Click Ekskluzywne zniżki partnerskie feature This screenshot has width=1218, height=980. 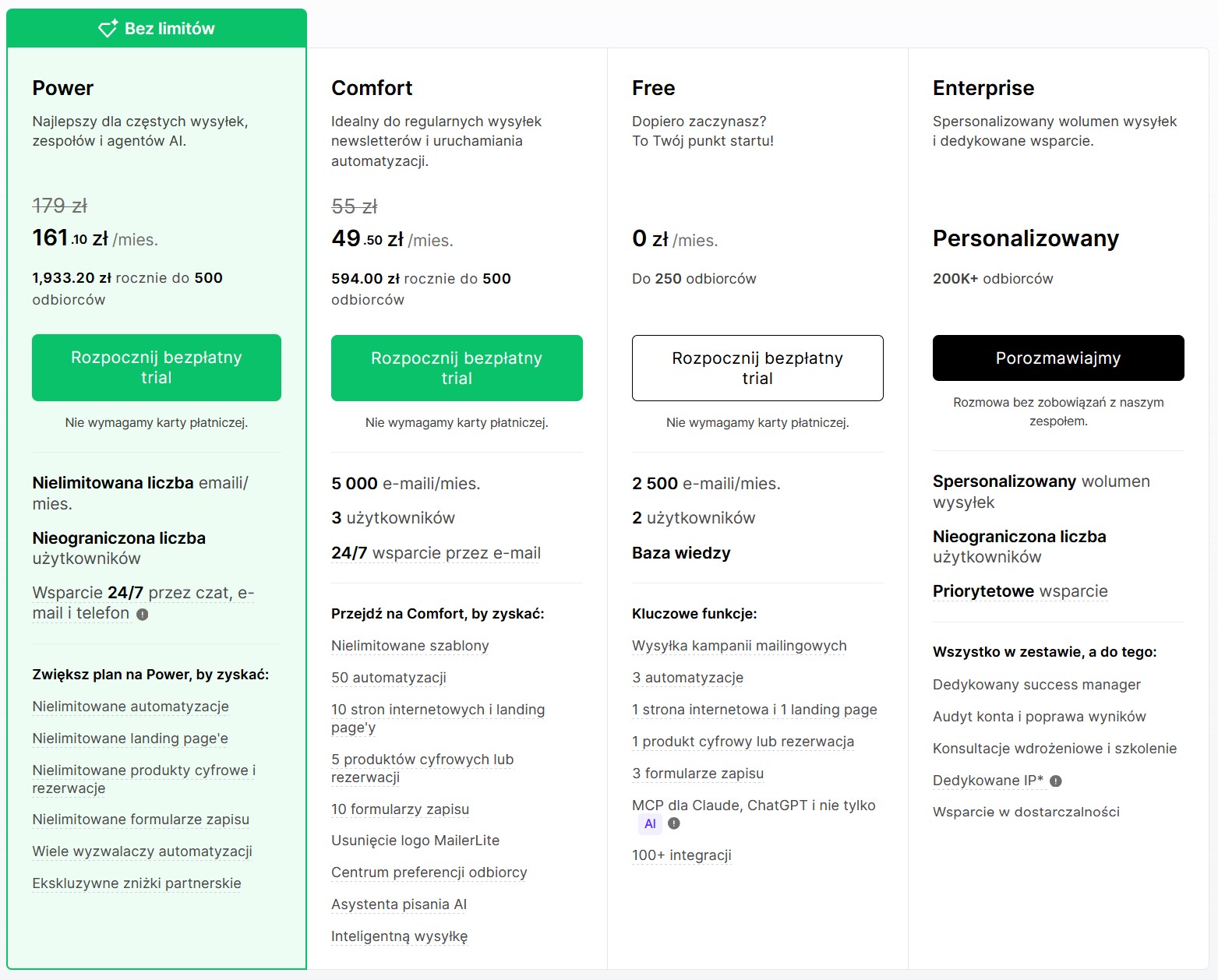click(137, 883)
